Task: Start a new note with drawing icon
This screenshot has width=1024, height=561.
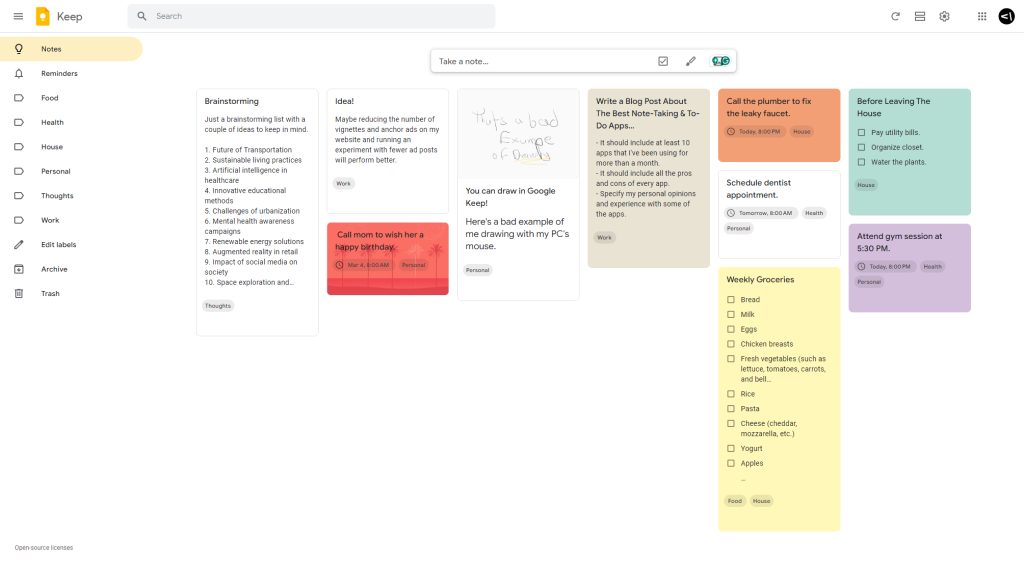Action: coord(690,61)
